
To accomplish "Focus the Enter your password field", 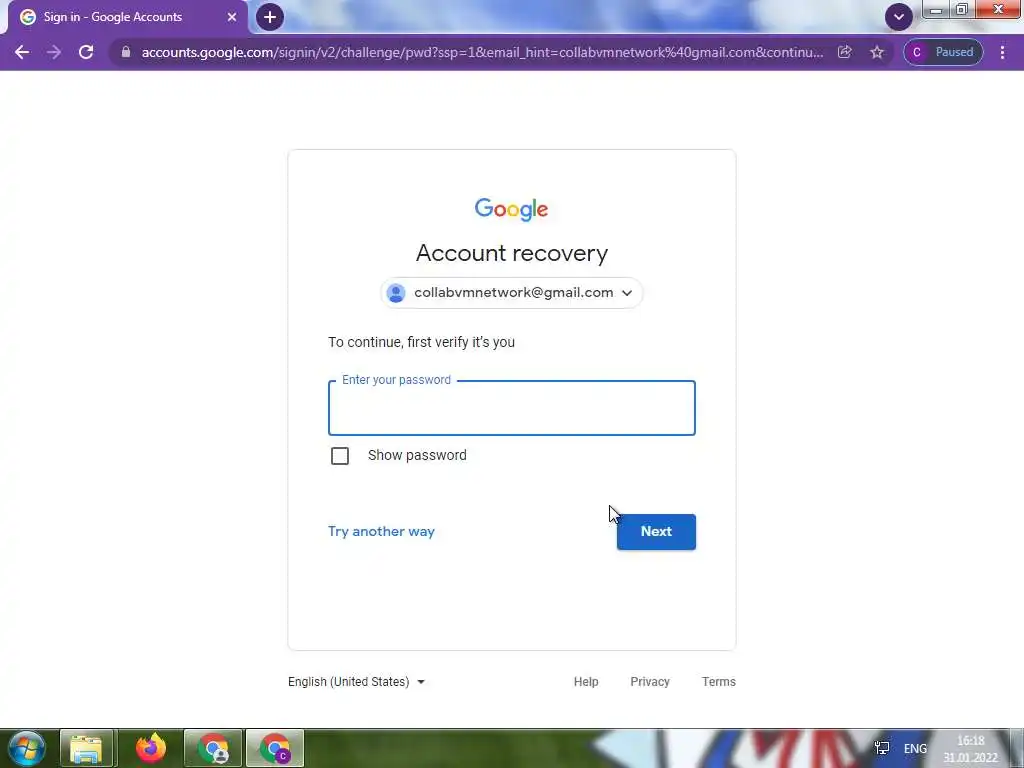I will pyautogui.click(x=511, y=408).
